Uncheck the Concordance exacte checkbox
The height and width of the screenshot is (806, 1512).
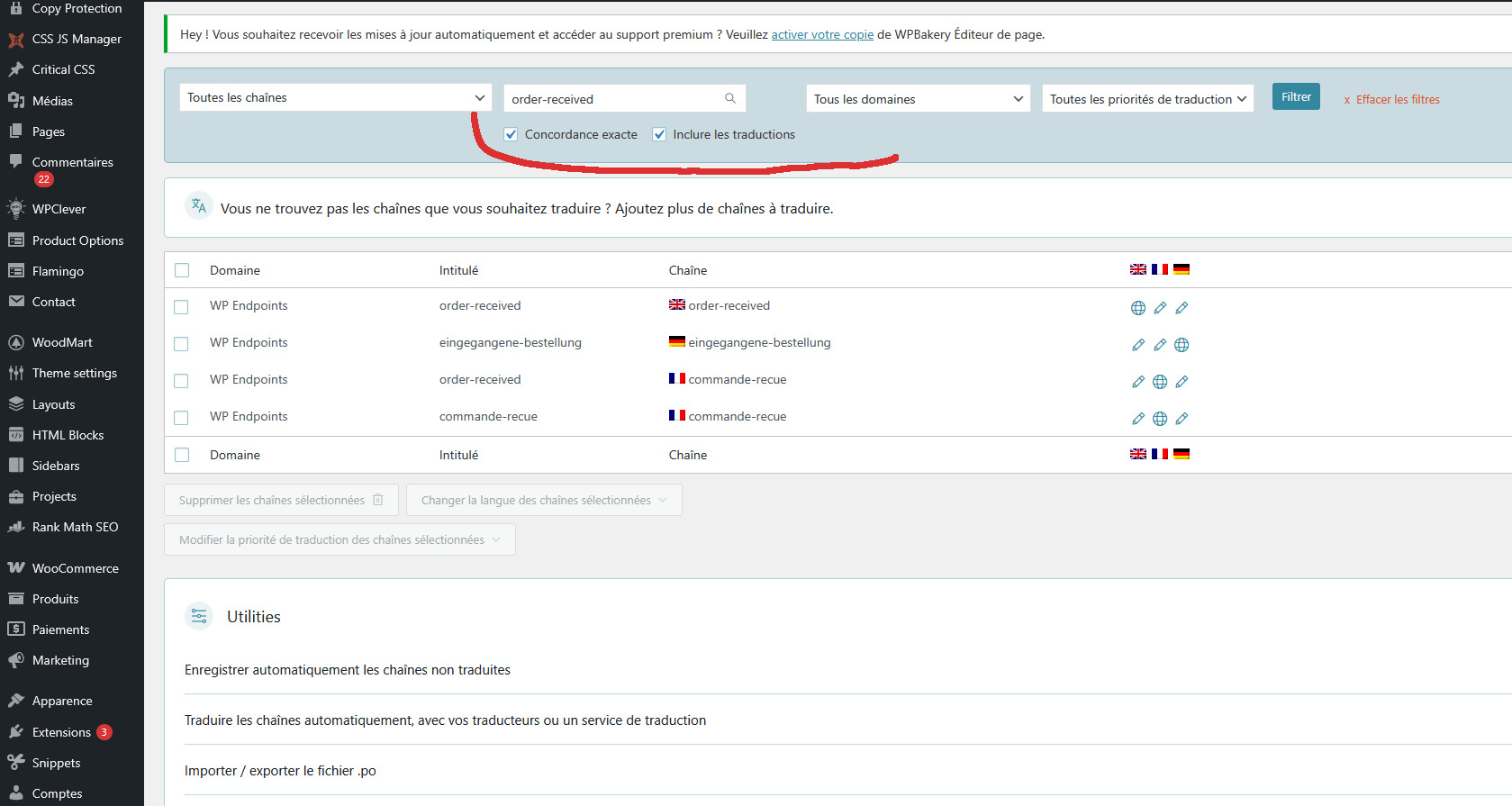pos(511,134)
